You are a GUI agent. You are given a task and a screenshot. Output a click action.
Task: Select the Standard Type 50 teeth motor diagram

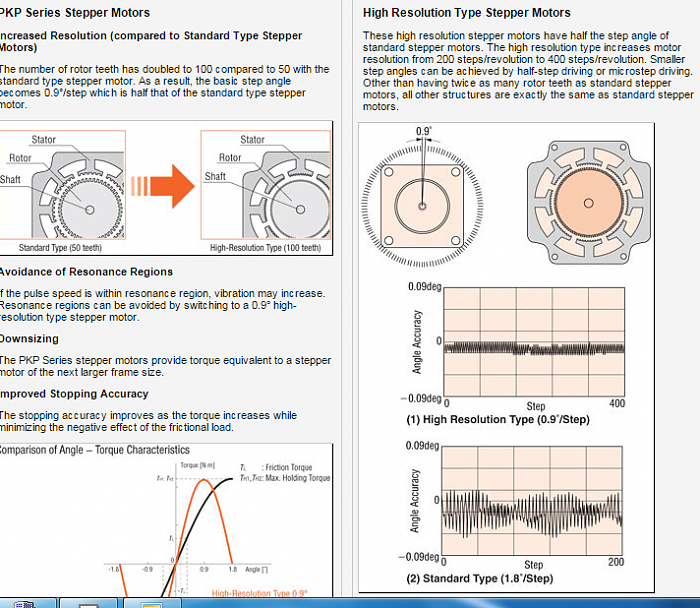click(x=62, y=185)
